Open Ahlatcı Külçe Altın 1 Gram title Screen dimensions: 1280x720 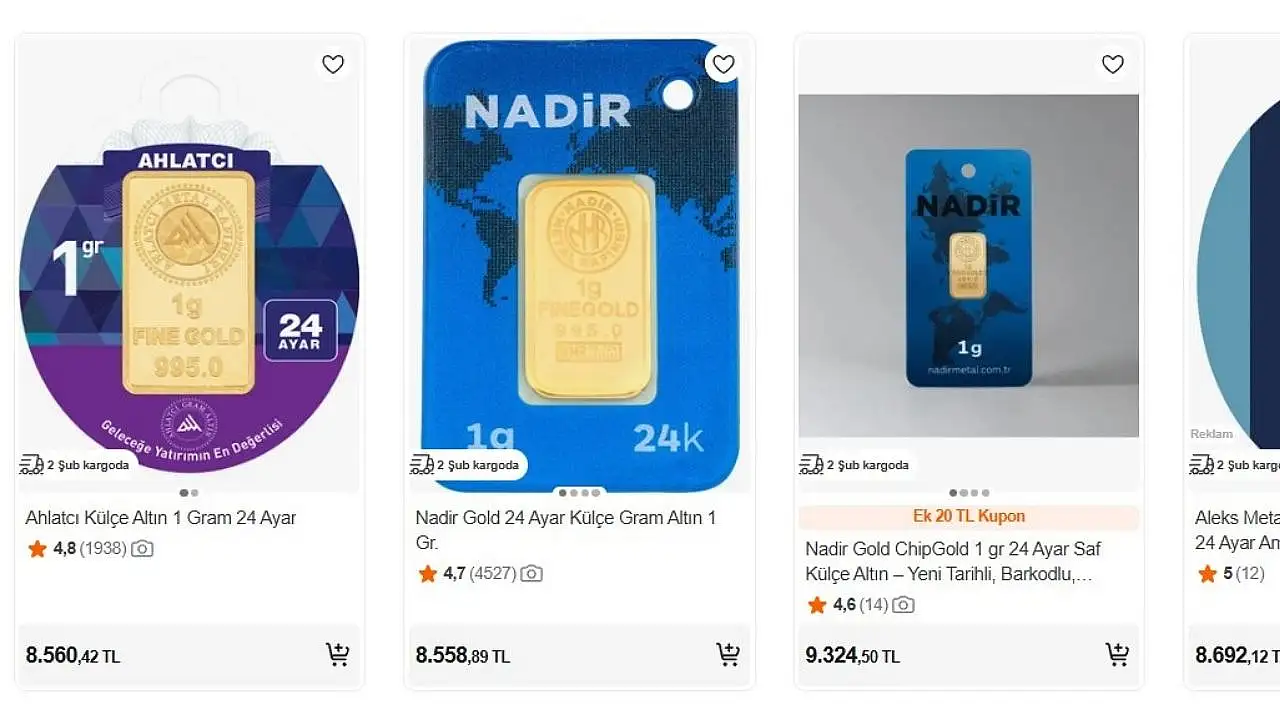[x=160, y=518]
